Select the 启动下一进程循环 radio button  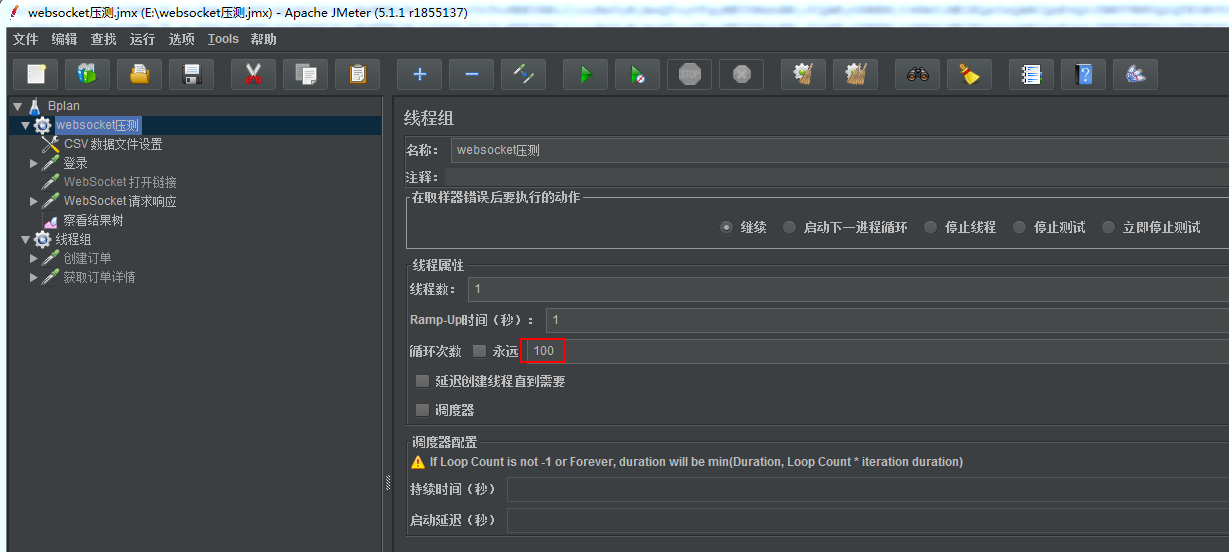(789, 227)
